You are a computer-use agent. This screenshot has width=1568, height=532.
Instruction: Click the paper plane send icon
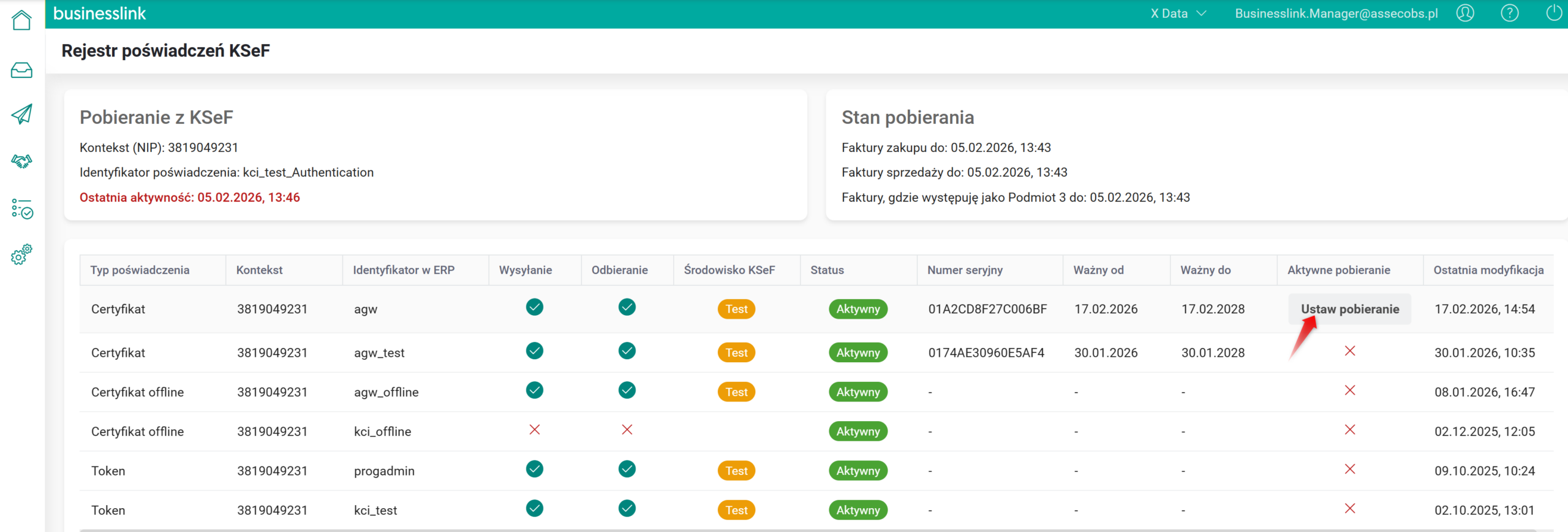pos(21,114)
